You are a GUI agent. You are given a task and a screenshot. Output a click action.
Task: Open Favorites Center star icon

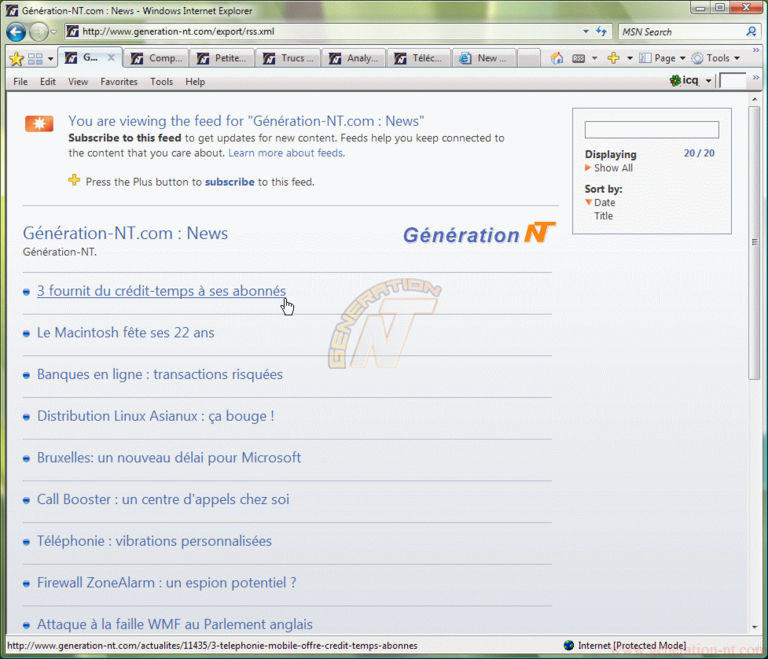(x=16, y=59)
